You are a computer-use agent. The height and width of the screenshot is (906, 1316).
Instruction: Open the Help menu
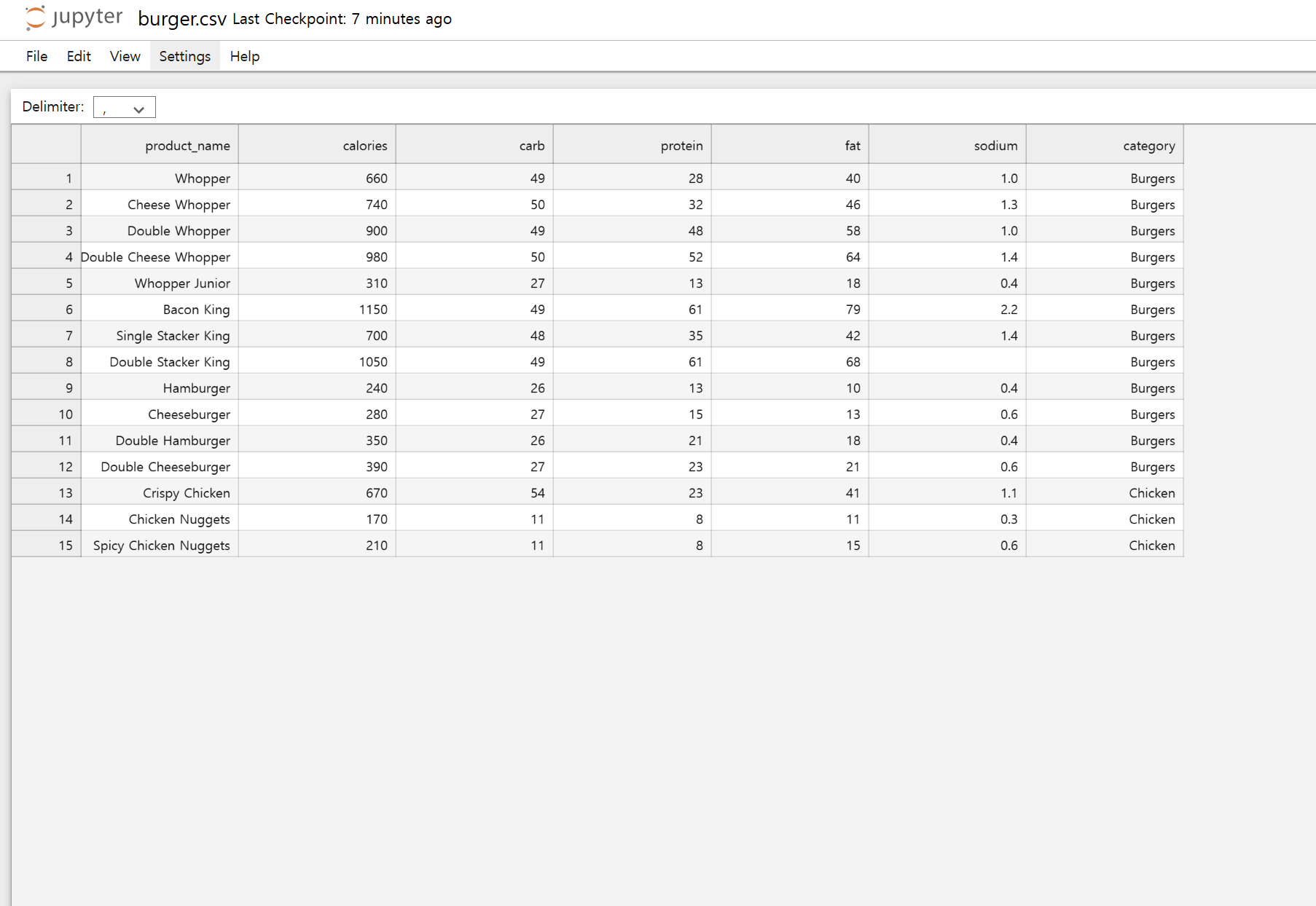pos(245,56)
